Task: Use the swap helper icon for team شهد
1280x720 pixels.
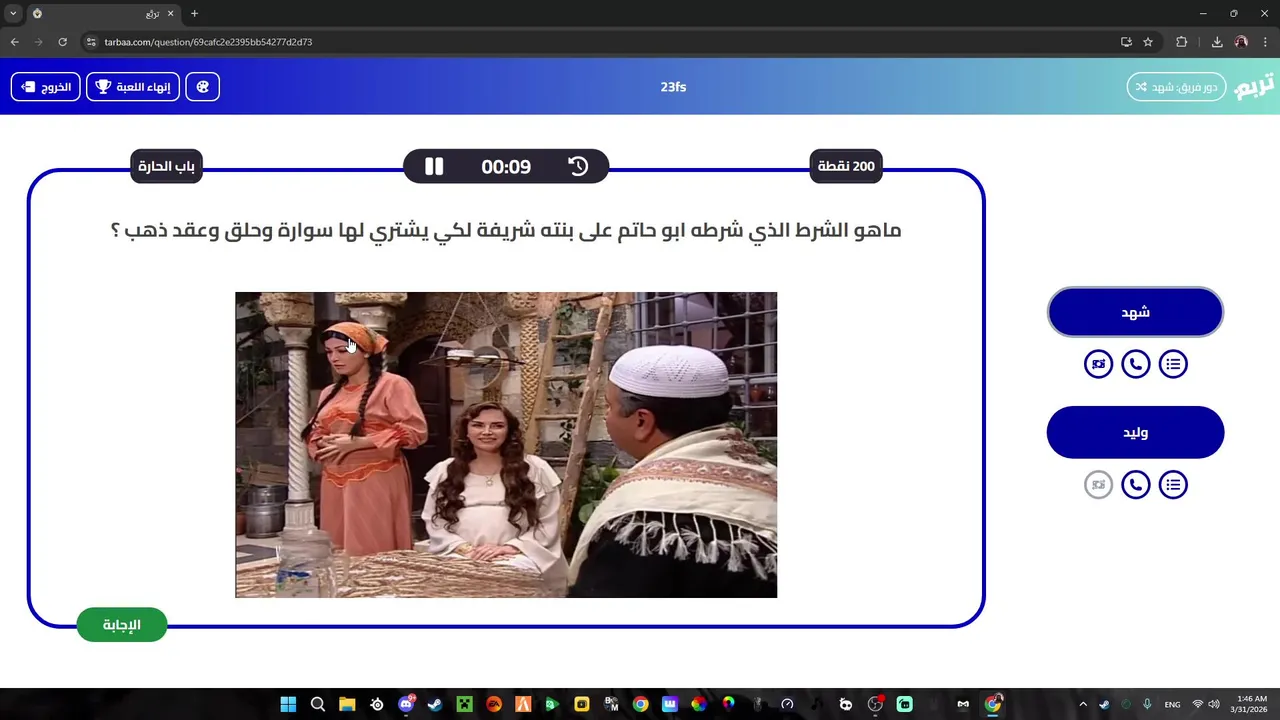Action: click(x=1098, y=364)
